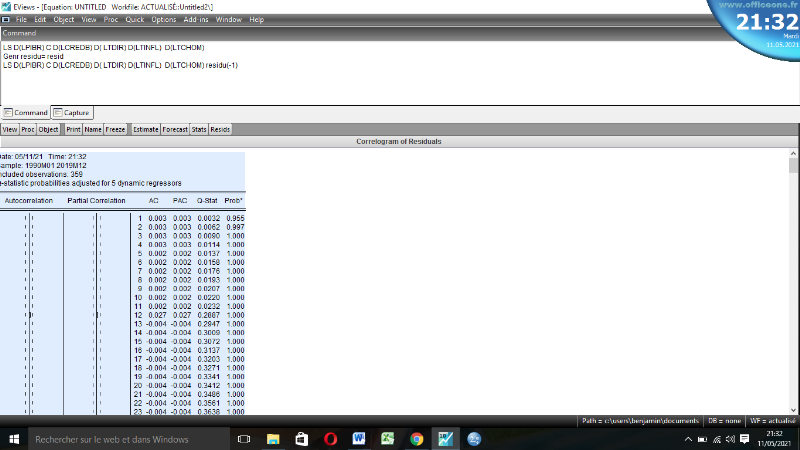Open the Help menu
The width and height of the screenshot is (800, 450).
(257, 19)
